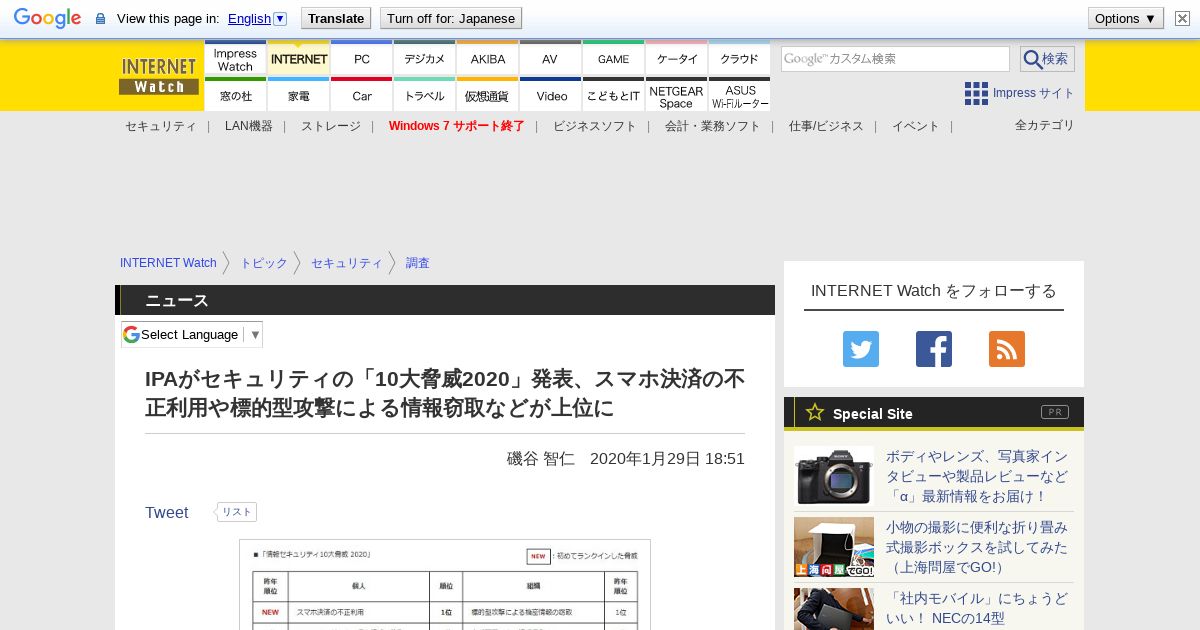Click the 調査 breadcrumb link

[417, 263]
